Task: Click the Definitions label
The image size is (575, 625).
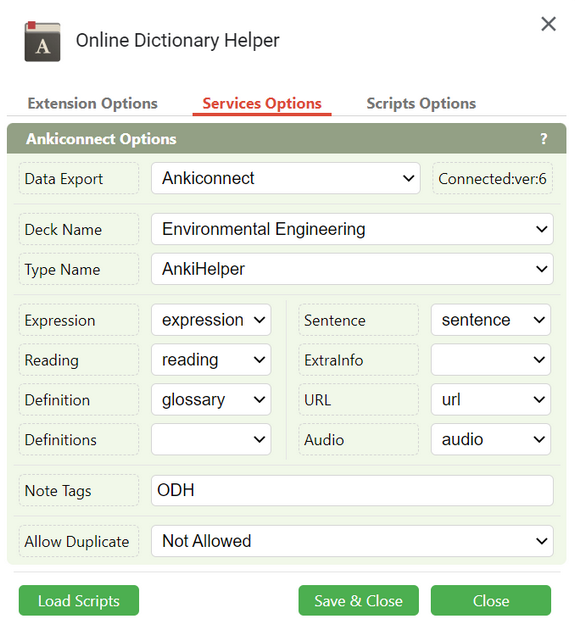Action: (79, 440)
